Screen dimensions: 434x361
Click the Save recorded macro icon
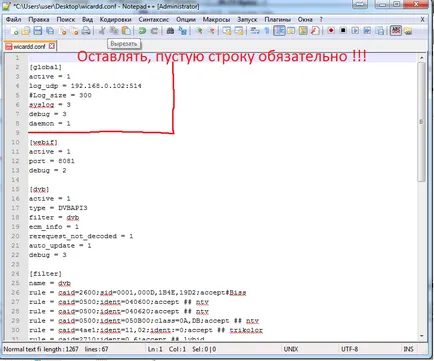click(x=379, y=31)
